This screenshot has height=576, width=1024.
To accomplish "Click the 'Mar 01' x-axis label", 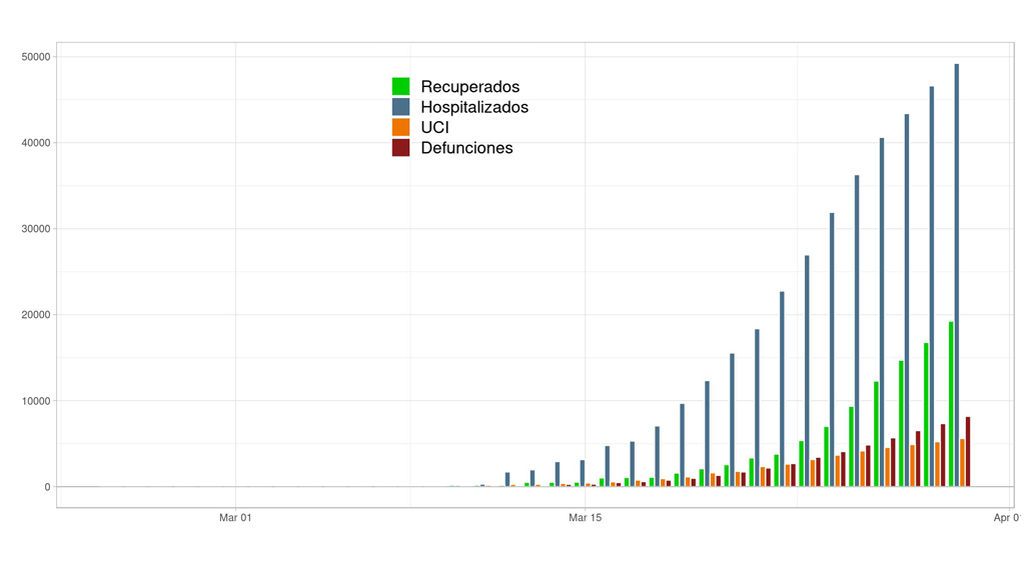I will tap(235, 518).
